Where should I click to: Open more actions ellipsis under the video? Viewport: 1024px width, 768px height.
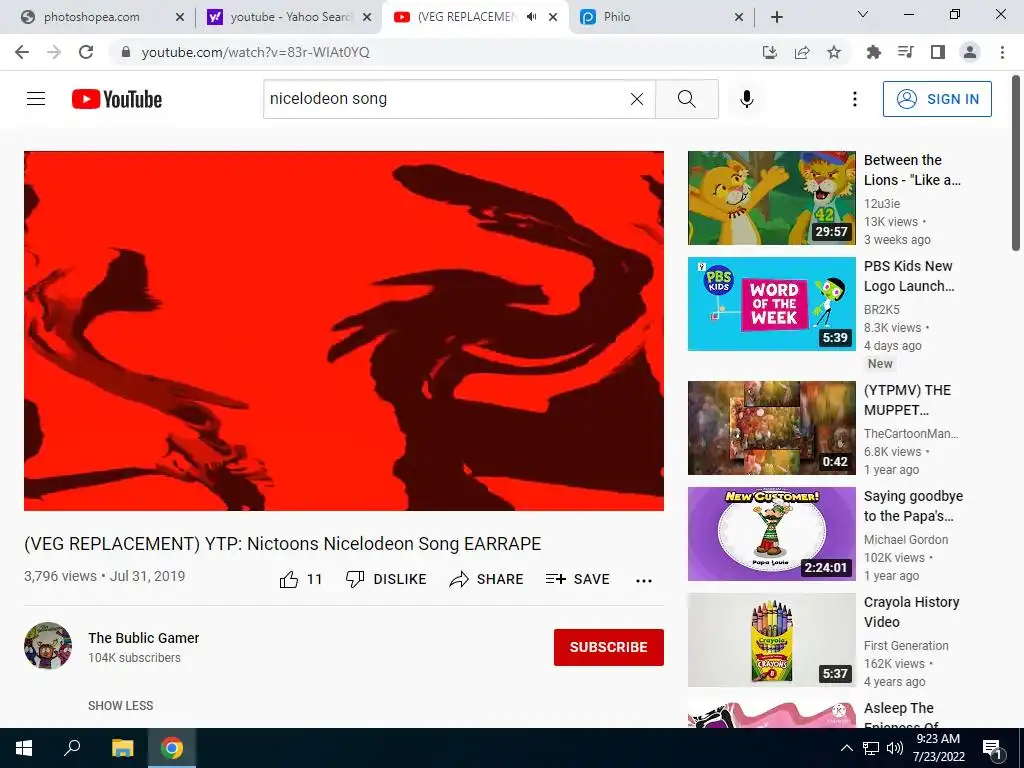coord(644,581)
